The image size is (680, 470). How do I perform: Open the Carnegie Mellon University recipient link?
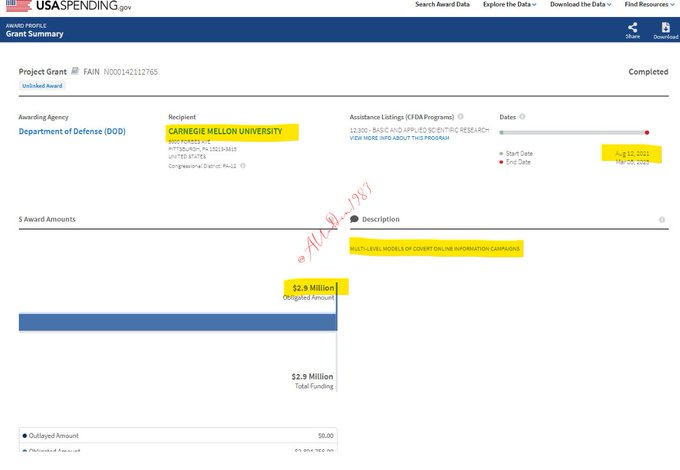(225, 131)
